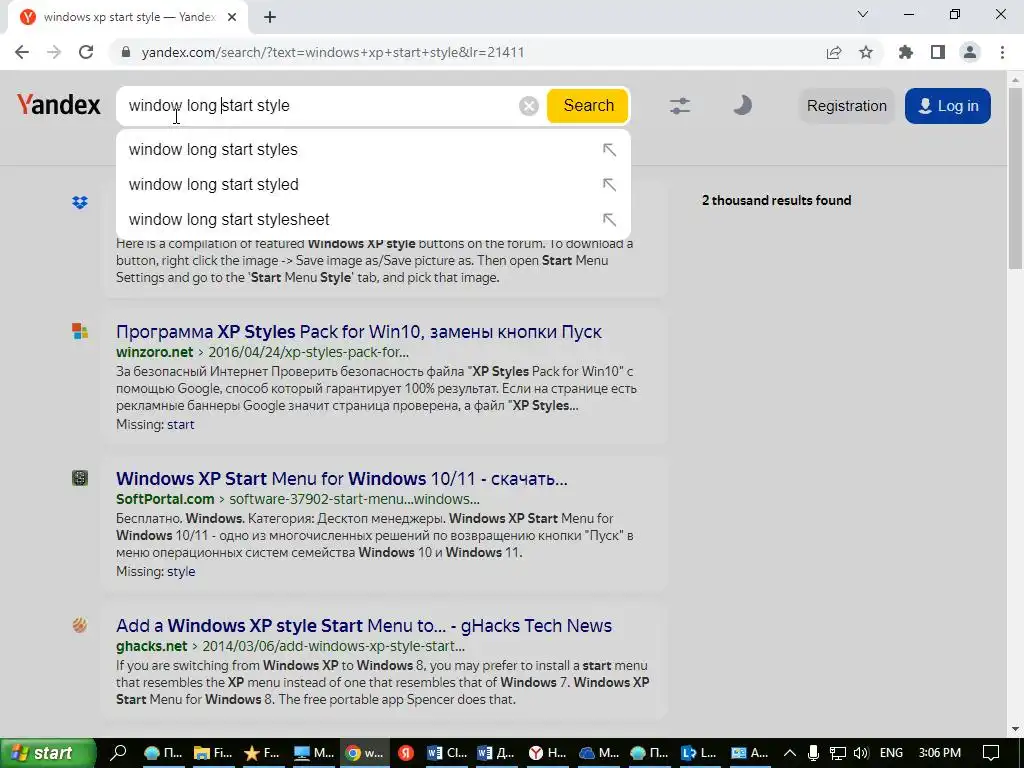Open 'Add a Windows XP style Start Menu' gHacks result
Screen dimensions: 1024x768
(364, 626)
